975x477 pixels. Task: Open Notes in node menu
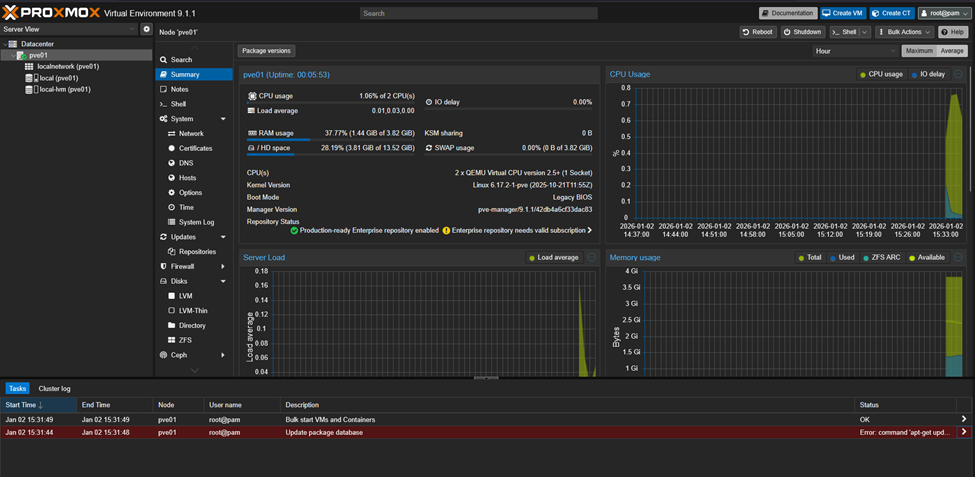pos(194,90)
